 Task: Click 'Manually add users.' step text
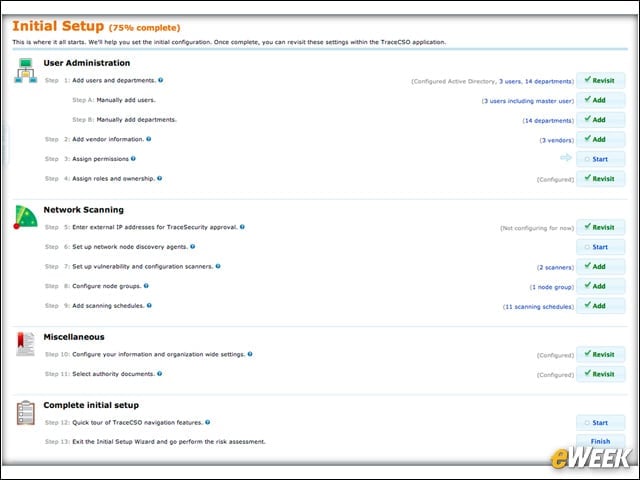tap(126, 100)
